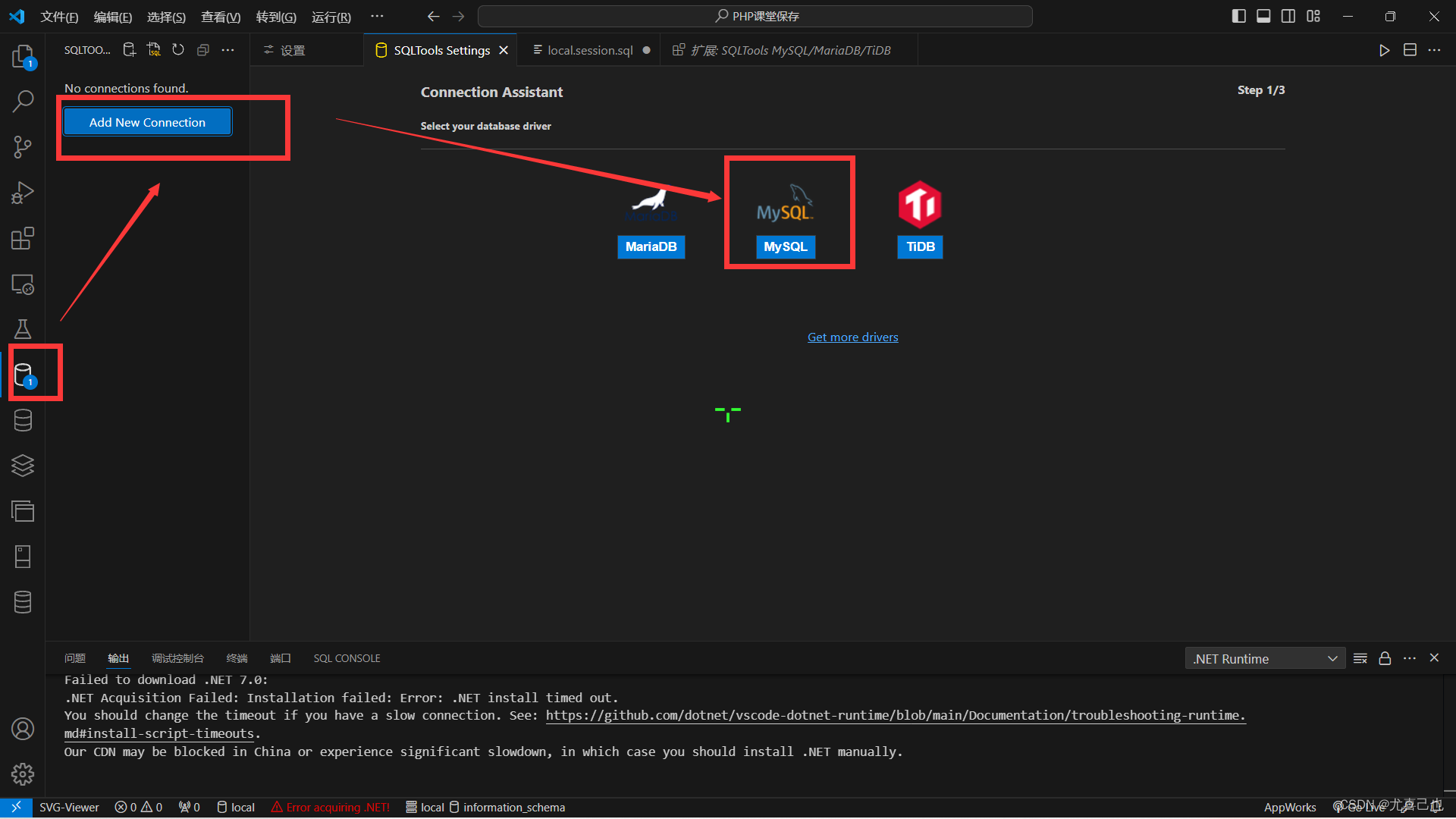Switch to the local.session.sql tab

[x=590, y=50]
